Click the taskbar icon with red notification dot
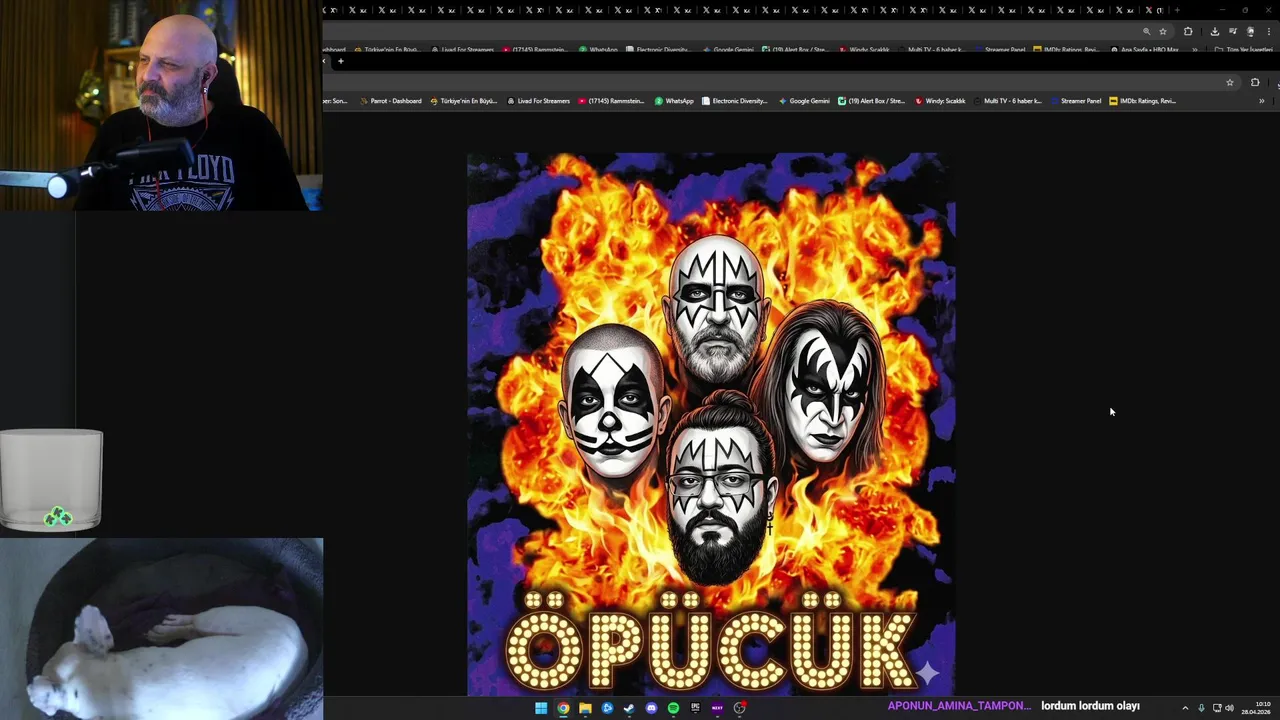1280x720 pixels. (x=740, y=708)
